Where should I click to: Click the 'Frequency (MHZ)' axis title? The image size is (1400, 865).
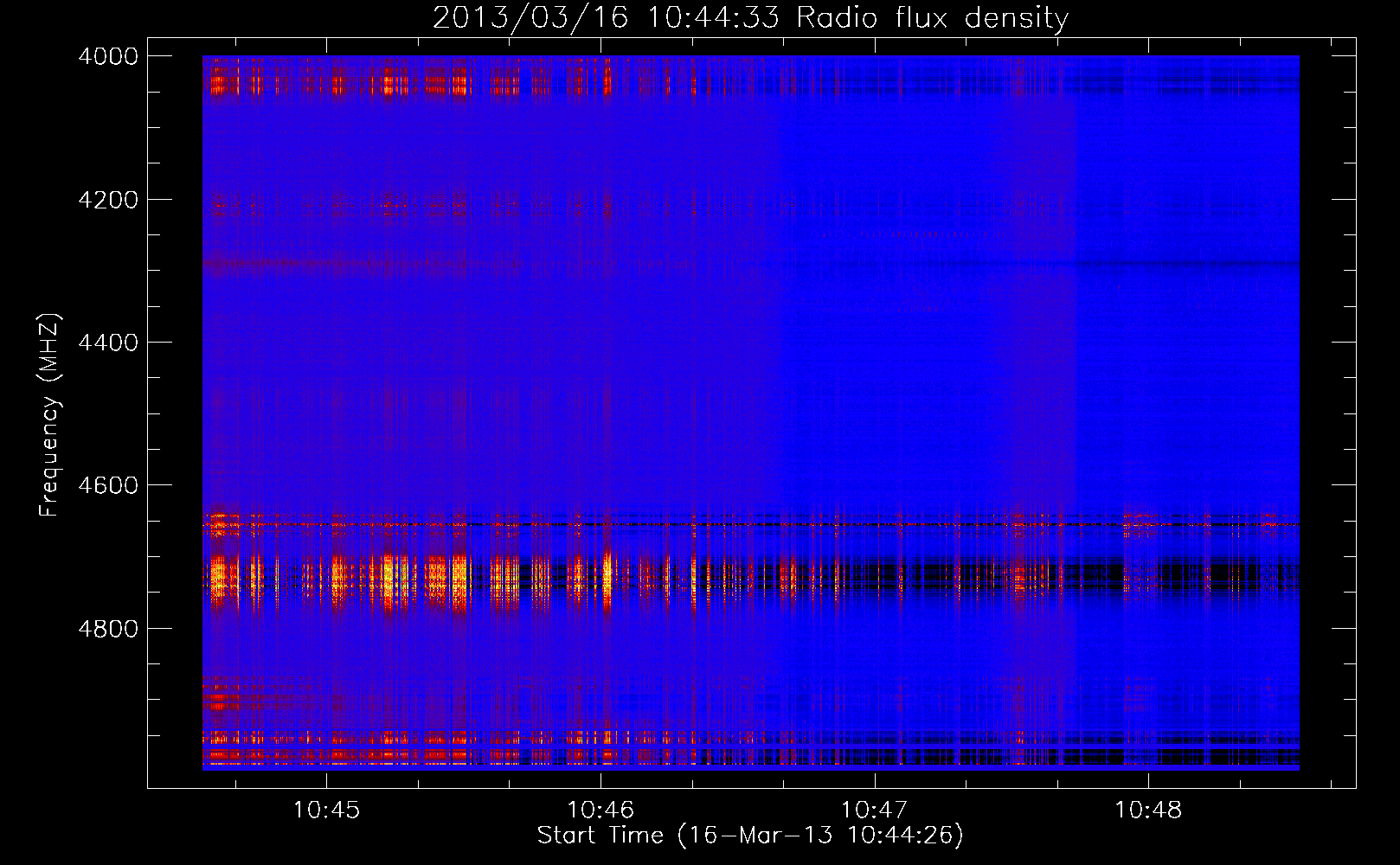50,415
